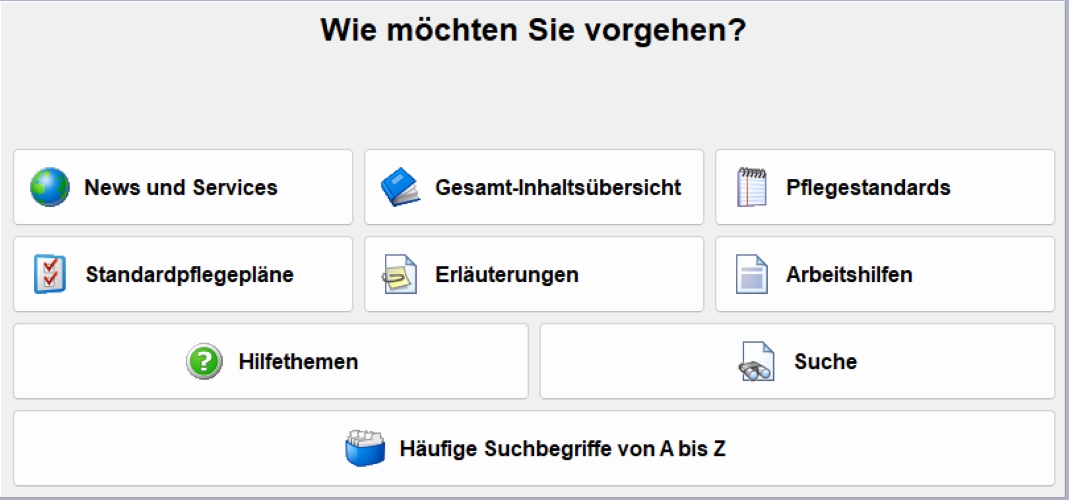The width and height of the screenshot is (1069, 500).
Task: Browse Häufige Suchbegriffe von A bis Z
Action: pyautogui.click(x=562, y=449)
